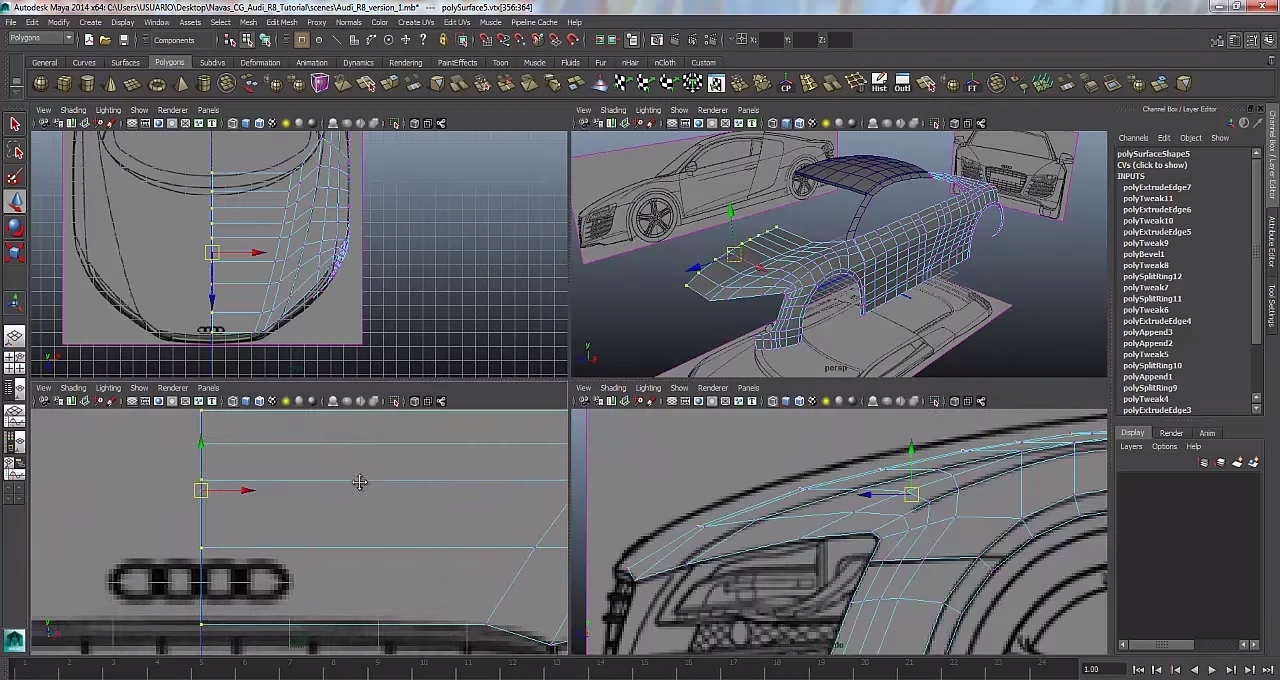Open the Edit Mesh menu
1280x680 pixels.
282,22
